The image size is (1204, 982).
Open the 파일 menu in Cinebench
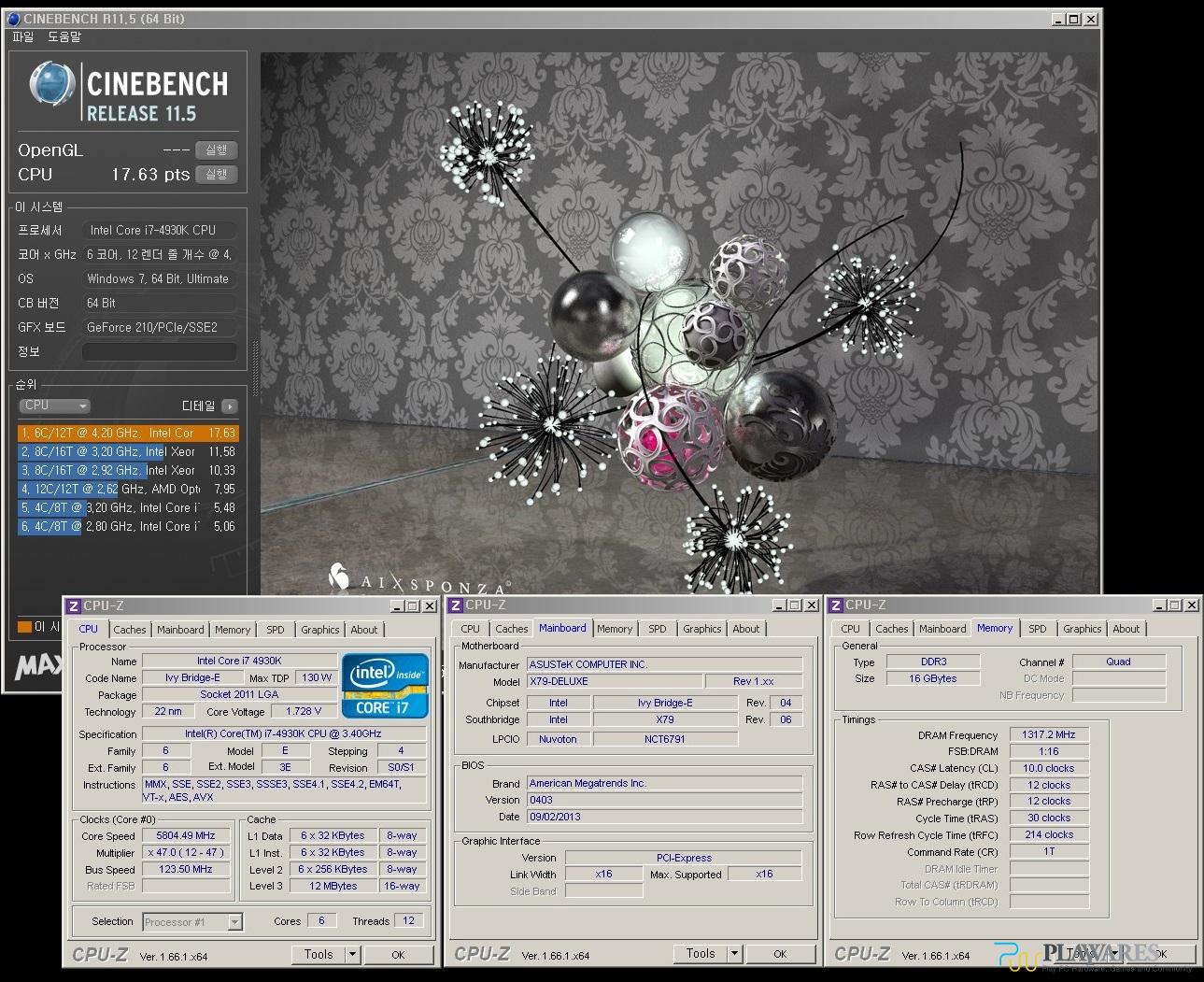(x=23, y=36)
